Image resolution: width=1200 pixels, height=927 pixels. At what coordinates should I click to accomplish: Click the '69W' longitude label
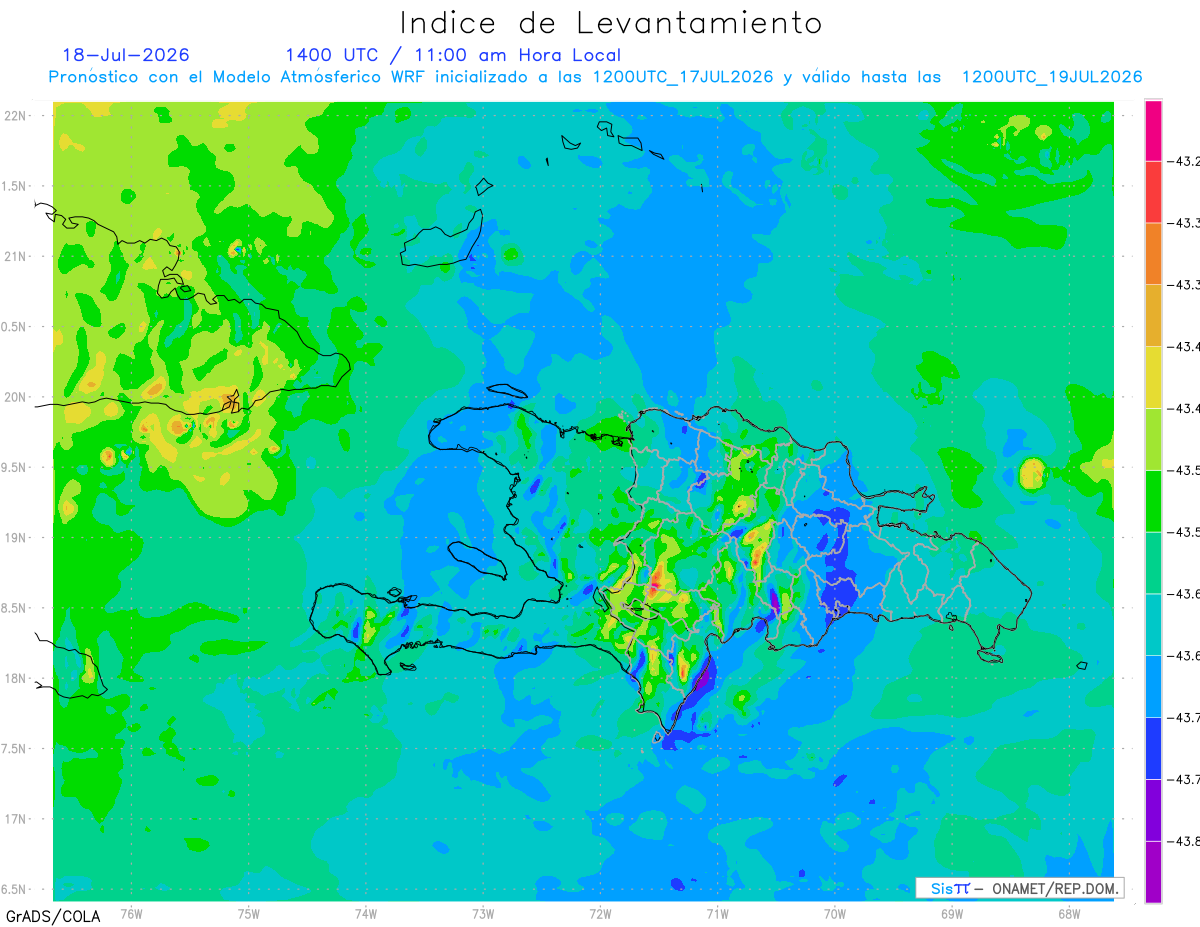tap(952, 914)
